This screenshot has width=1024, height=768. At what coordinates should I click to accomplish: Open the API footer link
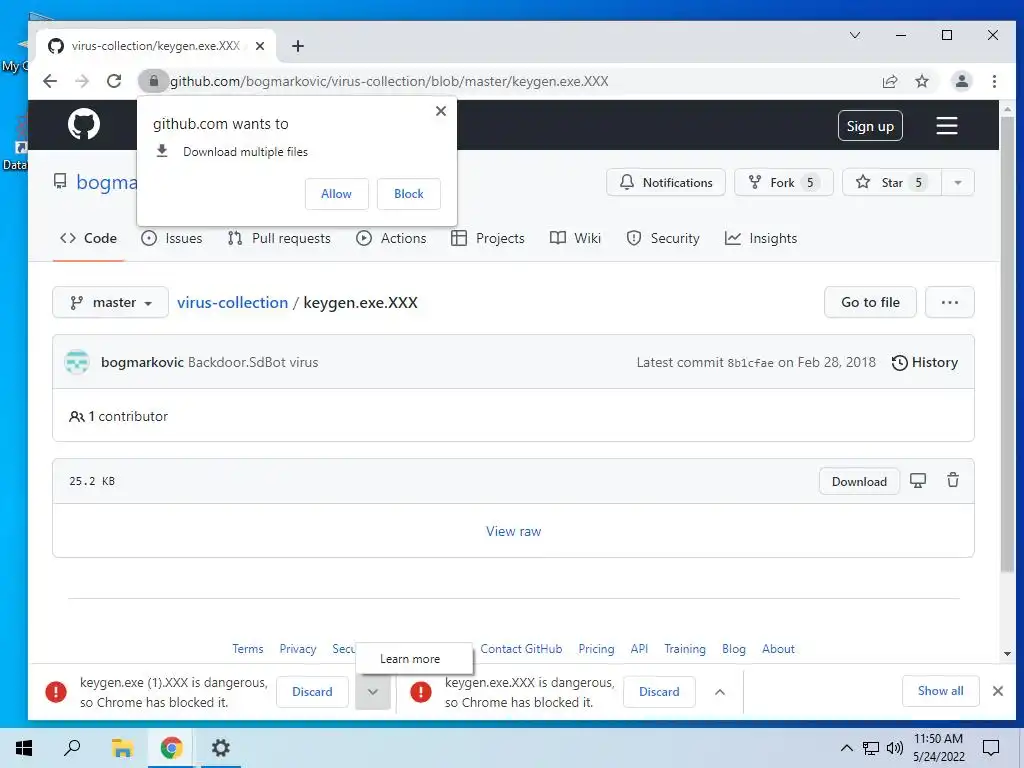point(639,648)
